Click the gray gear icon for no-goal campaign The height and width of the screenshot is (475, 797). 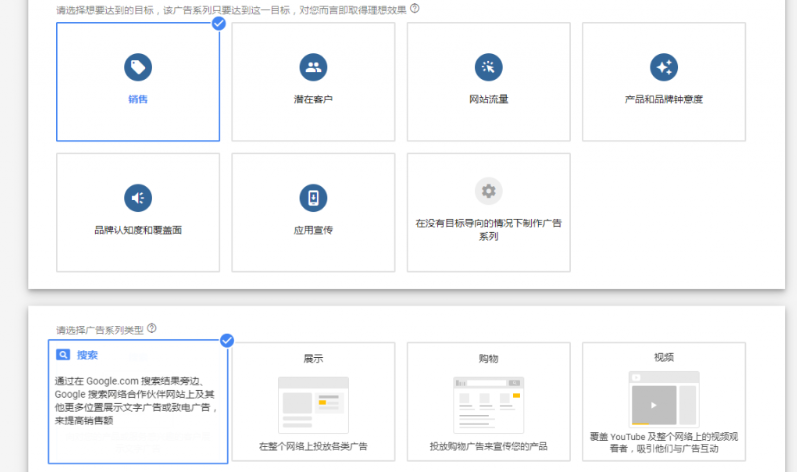[x=488, y=191]
